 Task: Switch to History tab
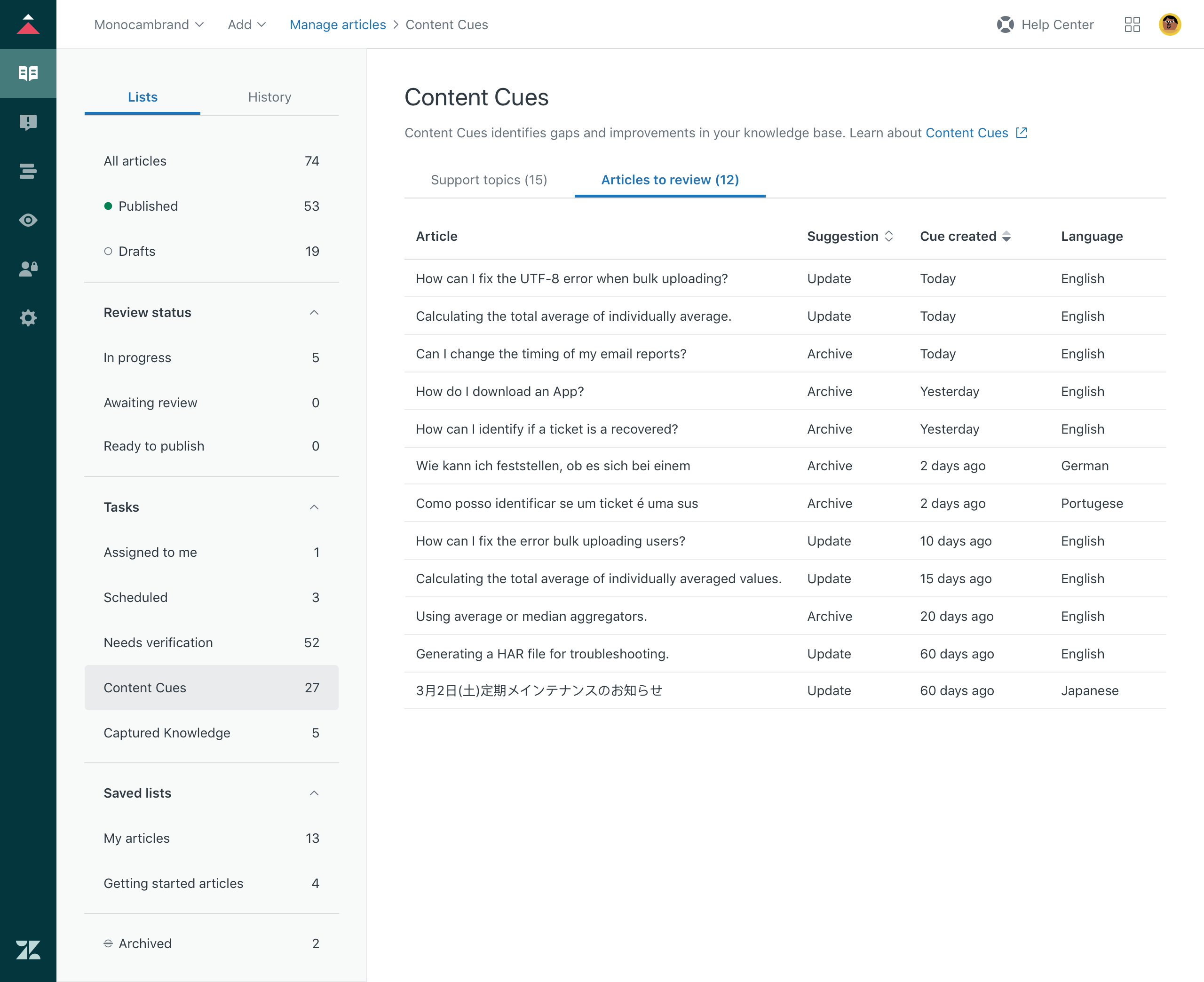tap(269, 96)
